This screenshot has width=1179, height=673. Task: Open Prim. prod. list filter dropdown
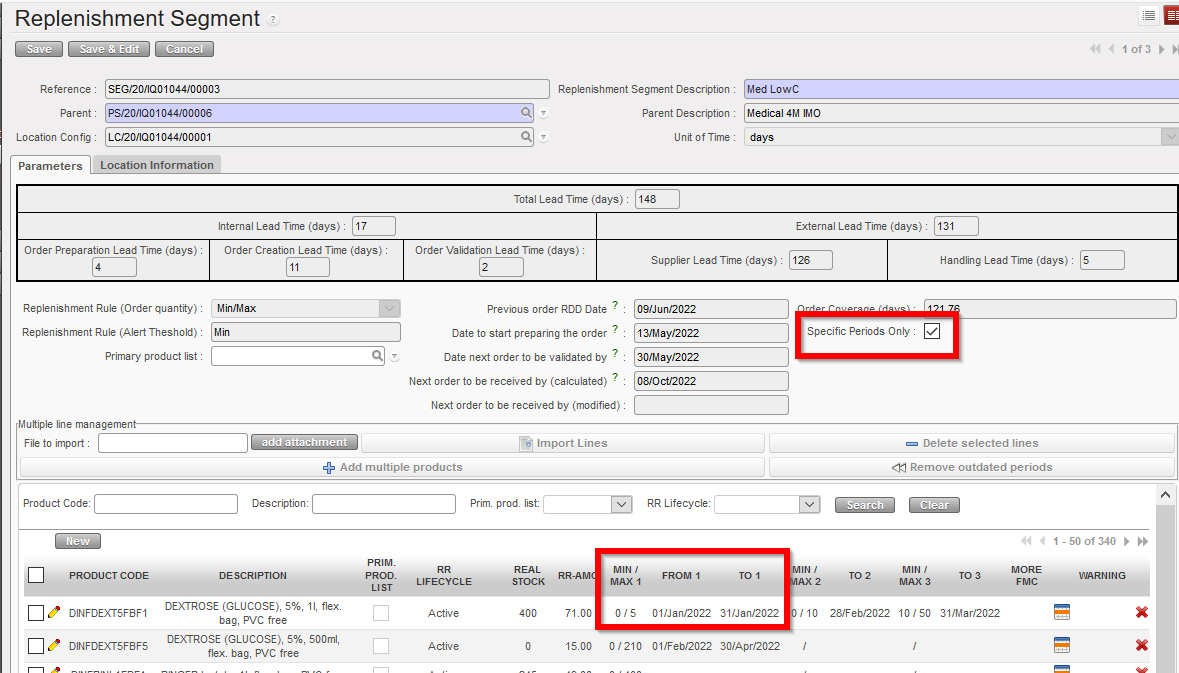click(622, 505)
